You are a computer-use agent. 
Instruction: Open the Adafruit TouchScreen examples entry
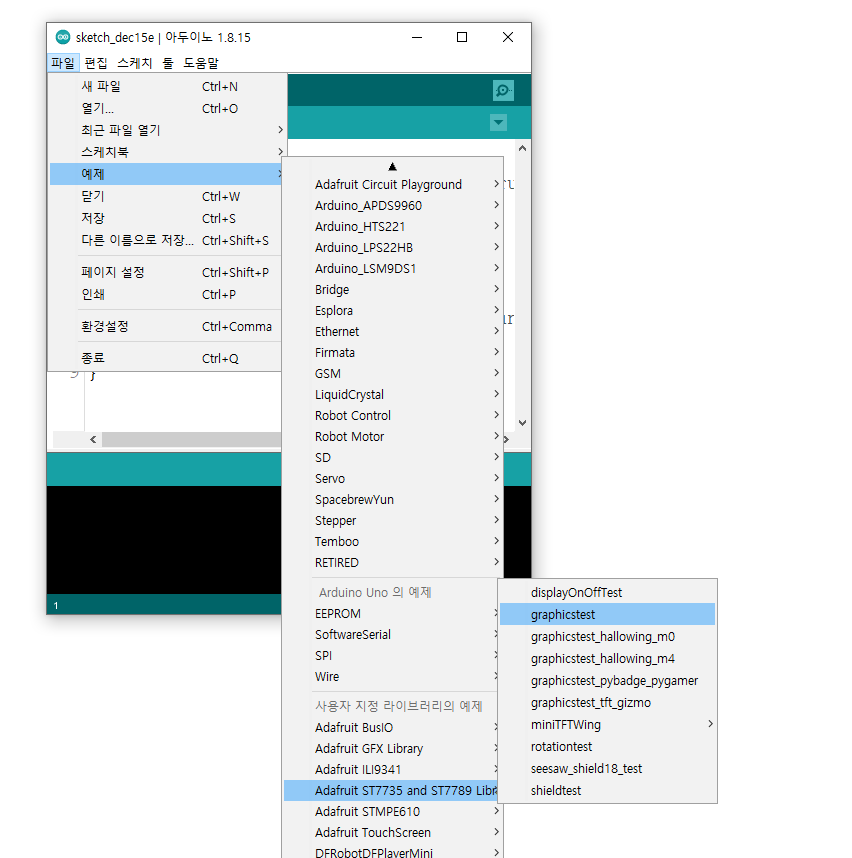click(393, 832)
